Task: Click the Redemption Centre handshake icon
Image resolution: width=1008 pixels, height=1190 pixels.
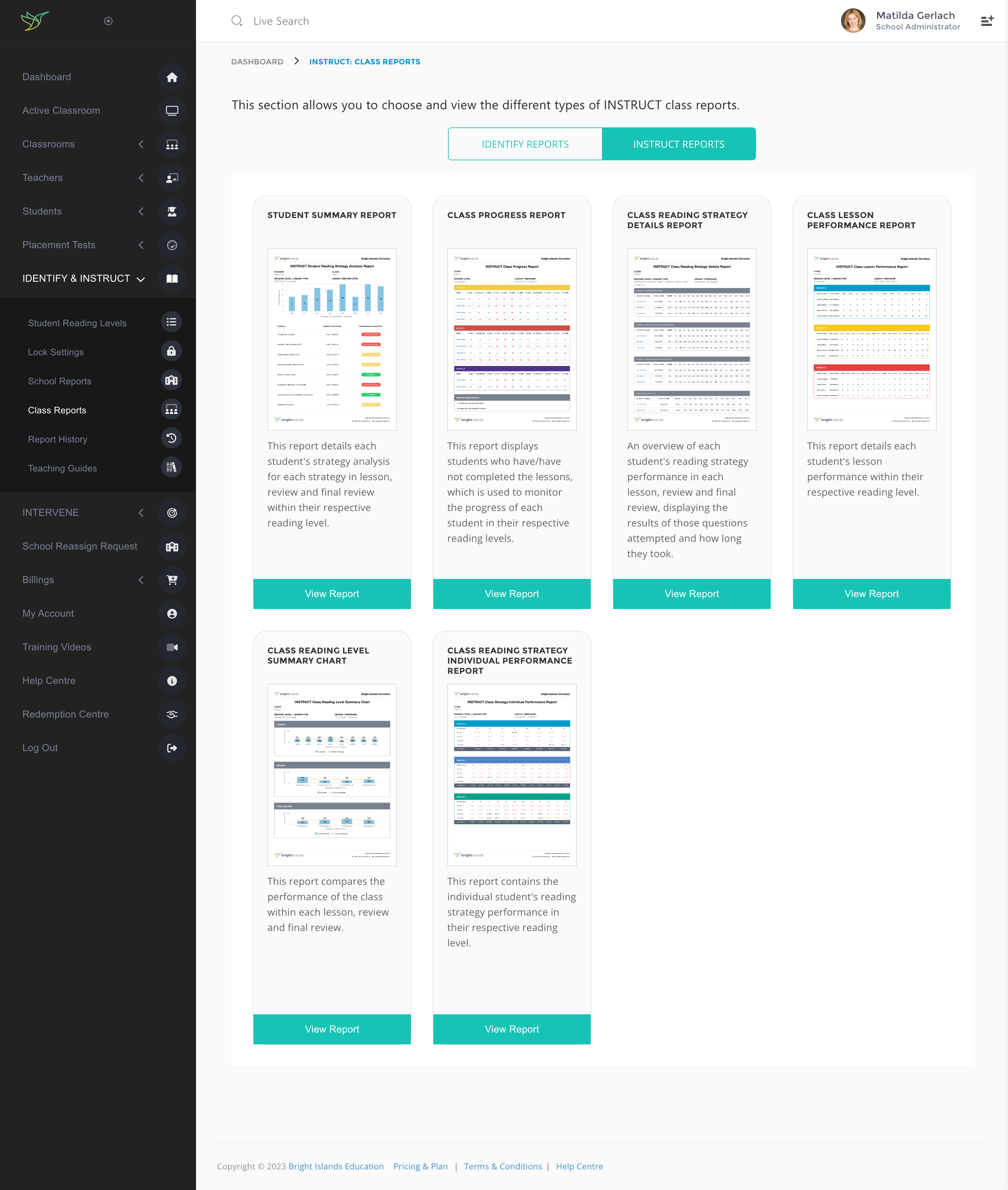Action: (x=171, y=714)
